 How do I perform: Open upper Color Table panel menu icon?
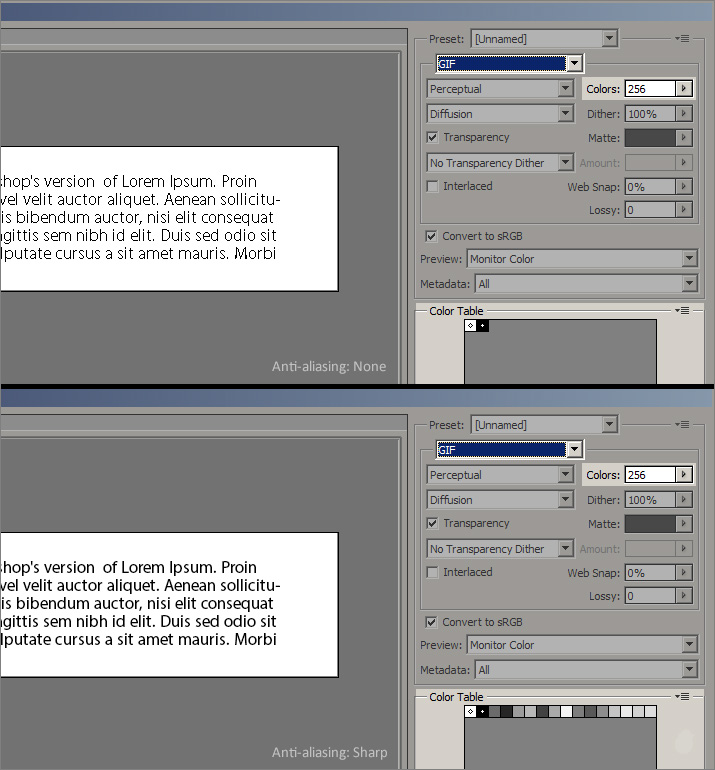[x=683, y=311]
